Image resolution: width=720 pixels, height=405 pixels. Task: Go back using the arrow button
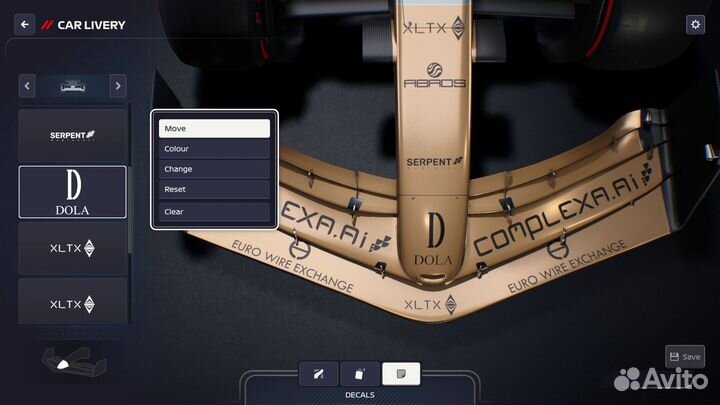(24, 25)
